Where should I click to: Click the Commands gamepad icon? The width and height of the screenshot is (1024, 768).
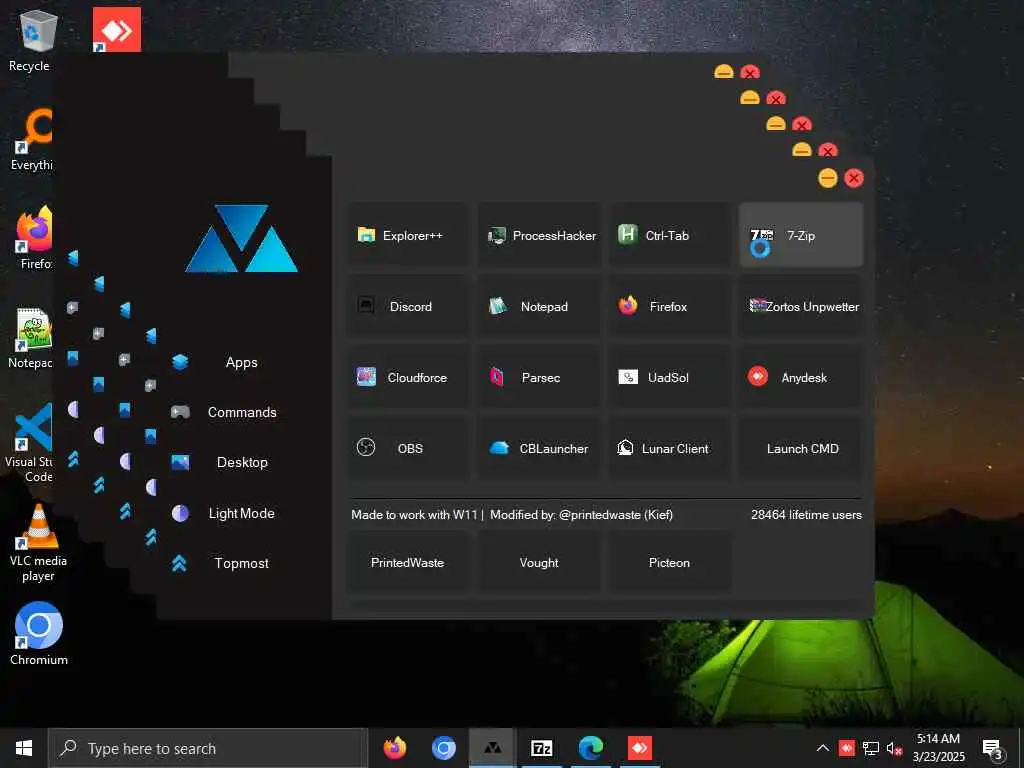(180, 412)
